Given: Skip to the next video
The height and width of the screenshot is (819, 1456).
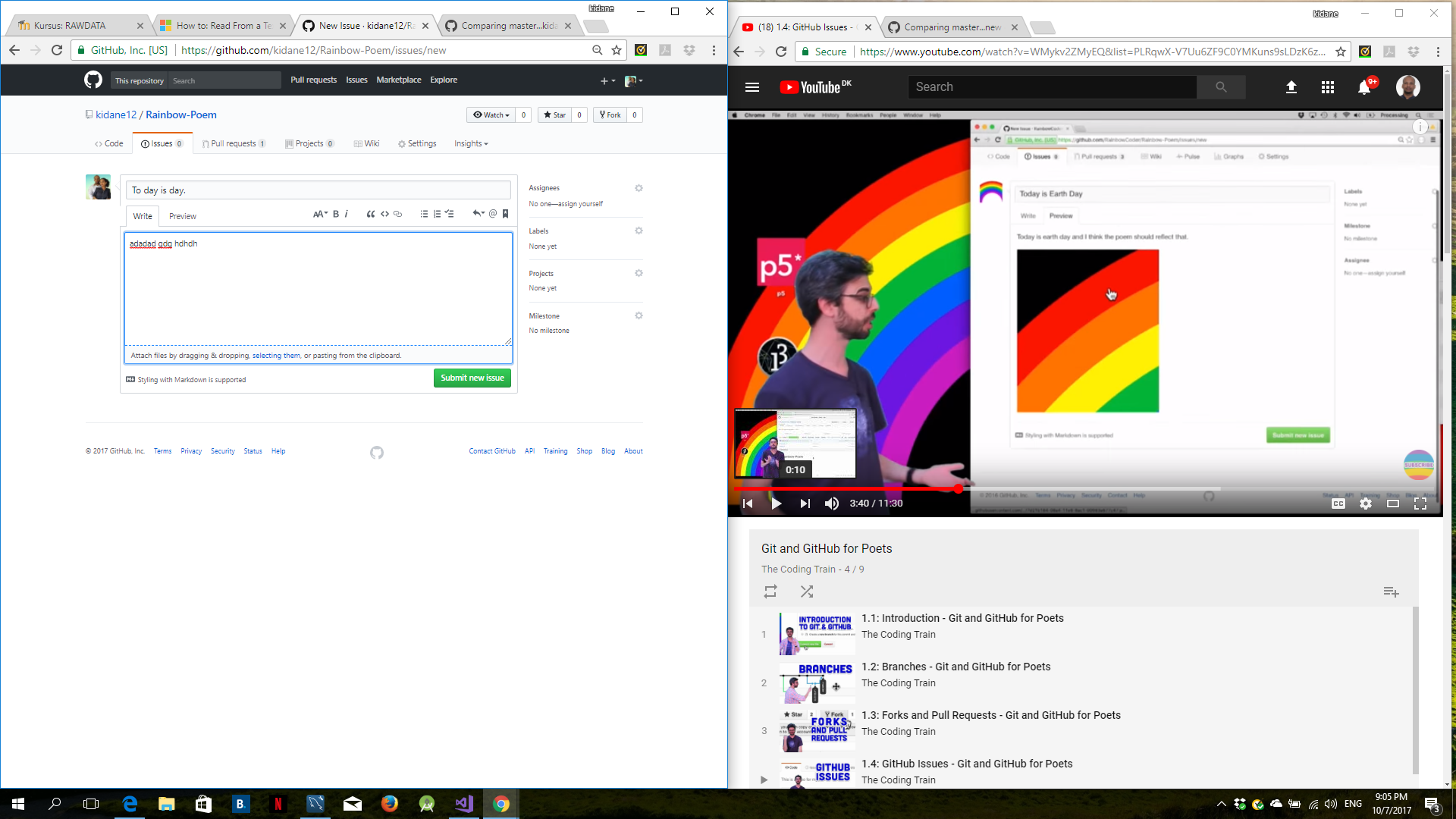Looking at the screenshot, I should coord(805,504).
